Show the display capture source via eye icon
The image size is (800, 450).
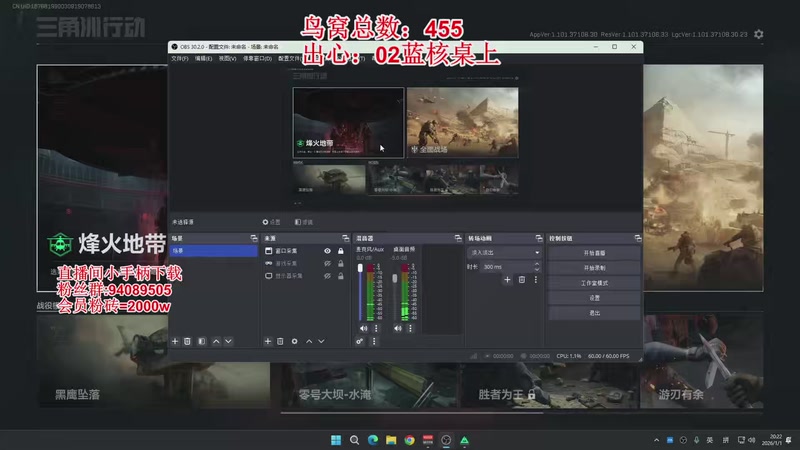click(328, 276)
